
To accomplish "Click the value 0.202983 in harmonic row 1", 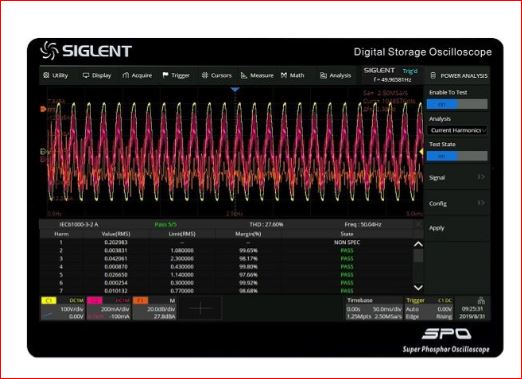I will (x=116, y=242).
